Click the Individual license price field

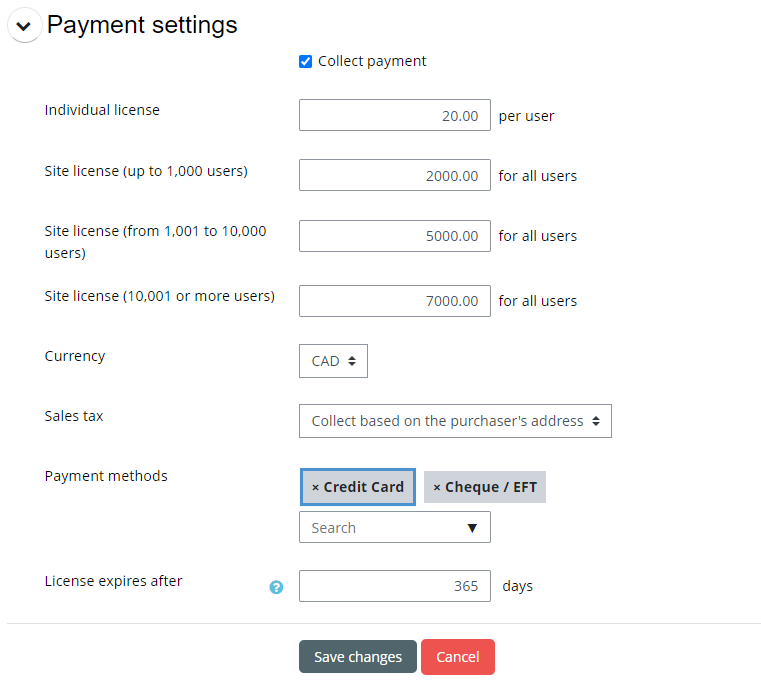click(x=394, y=115)
